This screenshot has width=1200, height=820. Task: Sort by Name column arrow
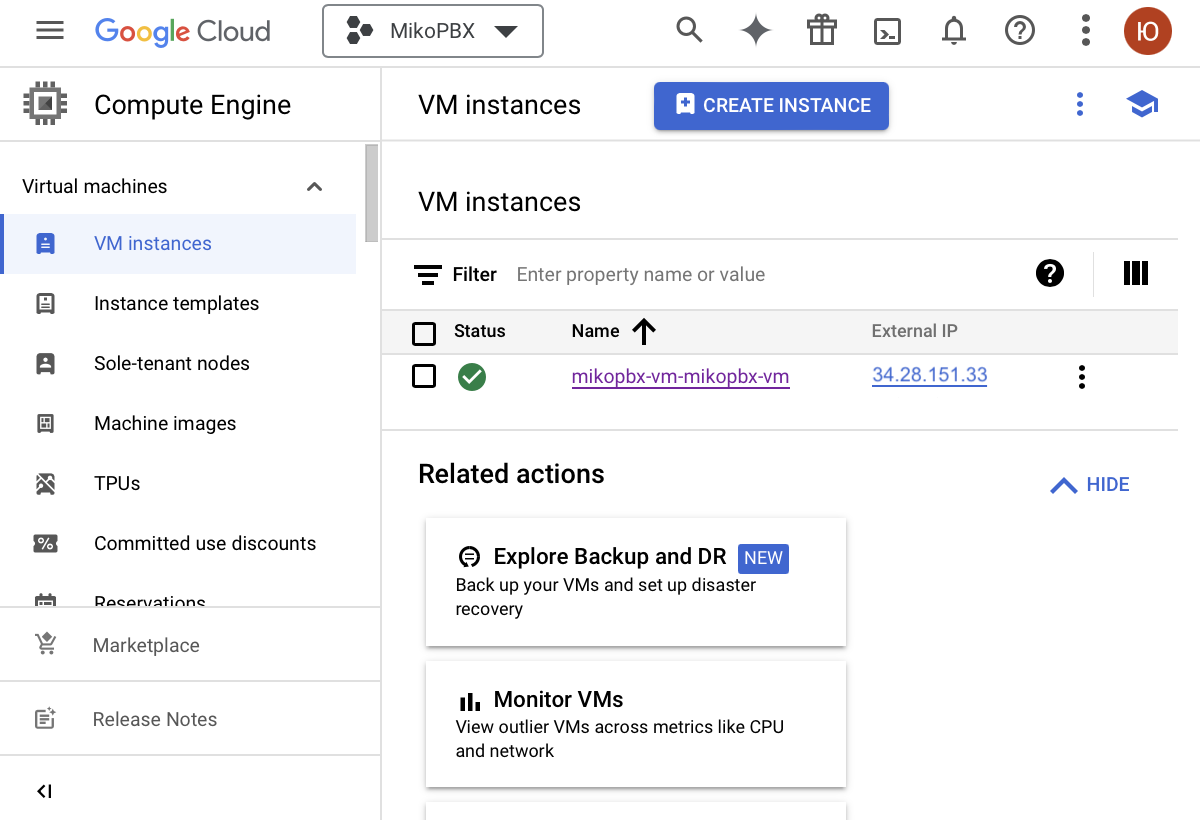pos(644,332)
